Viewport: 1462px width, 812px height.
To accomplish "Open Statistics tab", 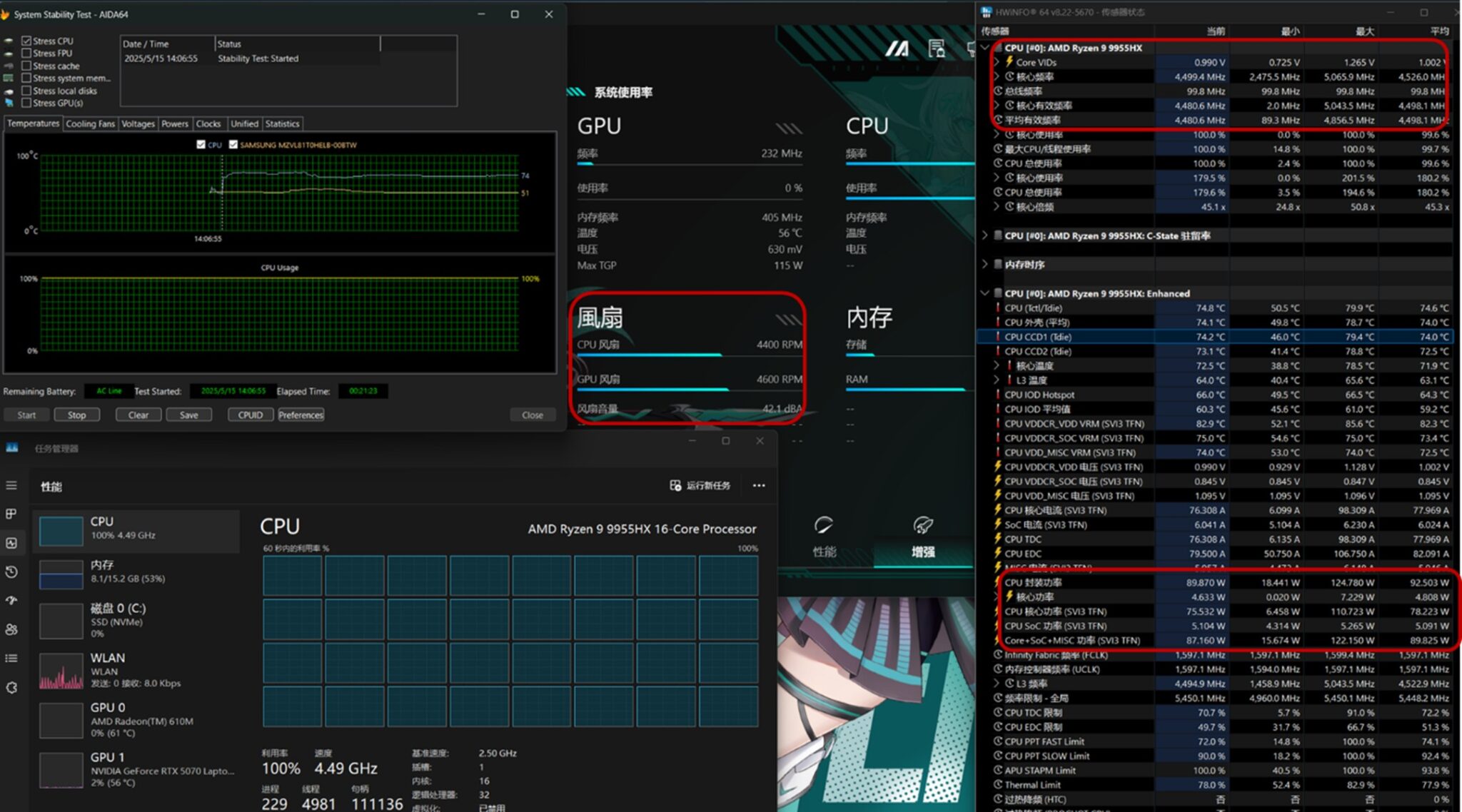I will pyautogui.click(x=282, y=123).
